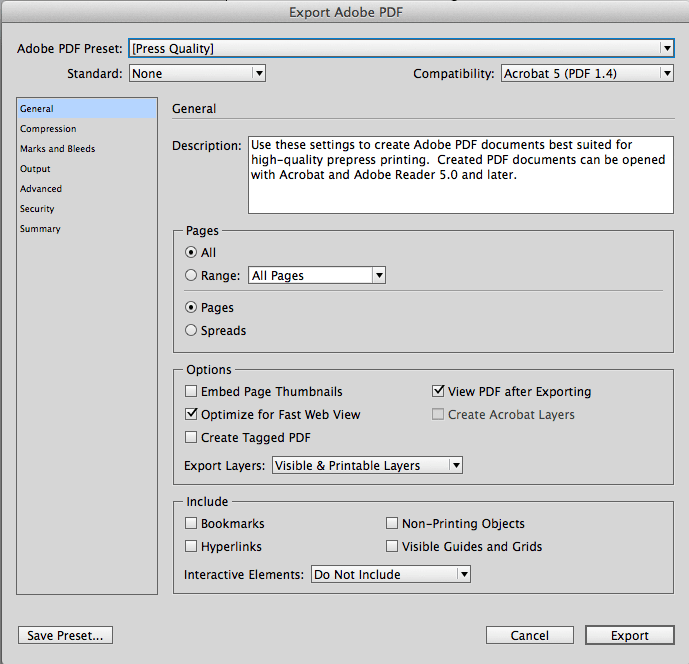Open the Standard dropdown set to None
The width and height of the screenshot is (689, 664).
point(197,73)
